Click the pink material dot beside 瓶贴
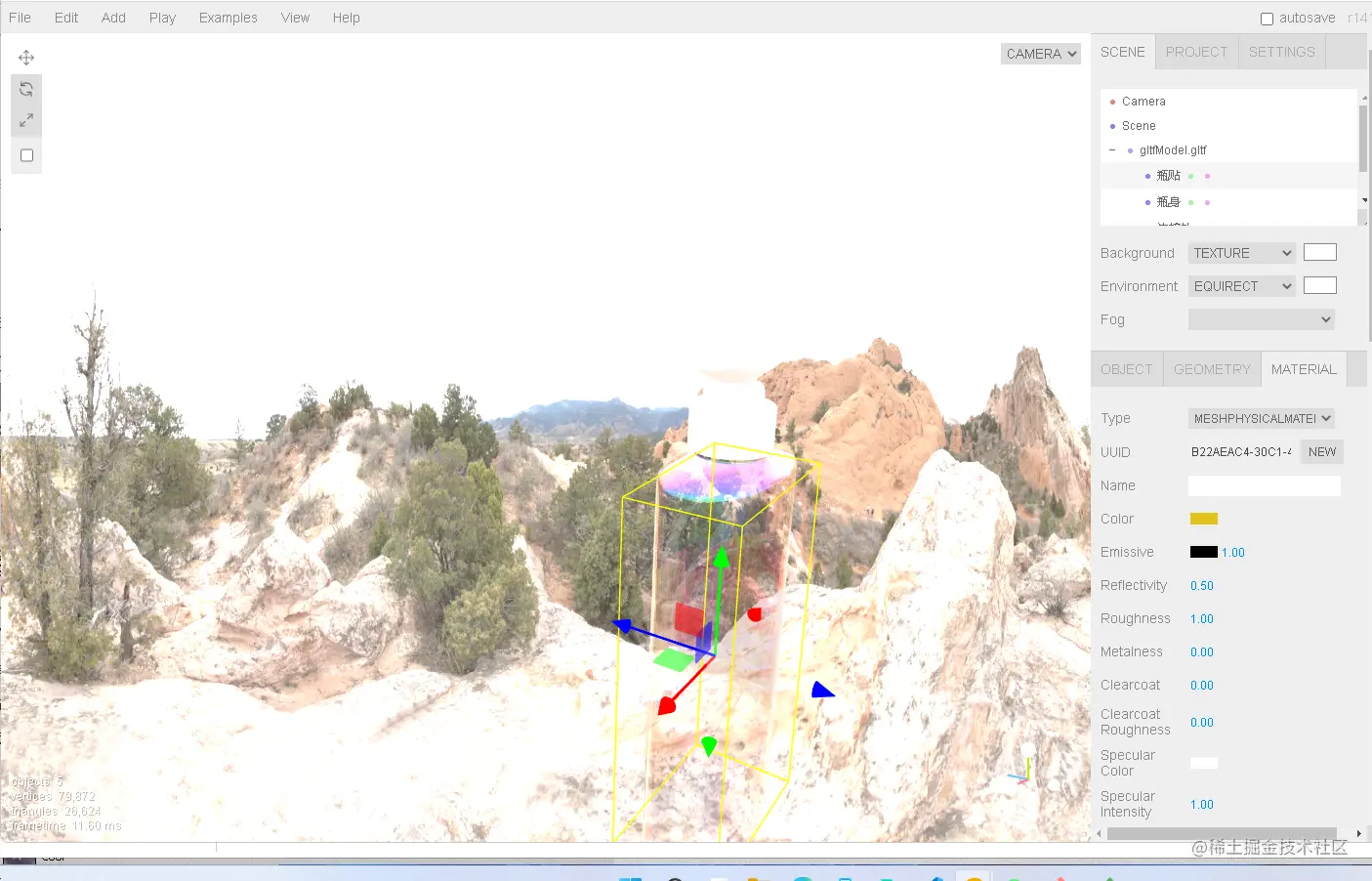 click(x=1207, y=176)
